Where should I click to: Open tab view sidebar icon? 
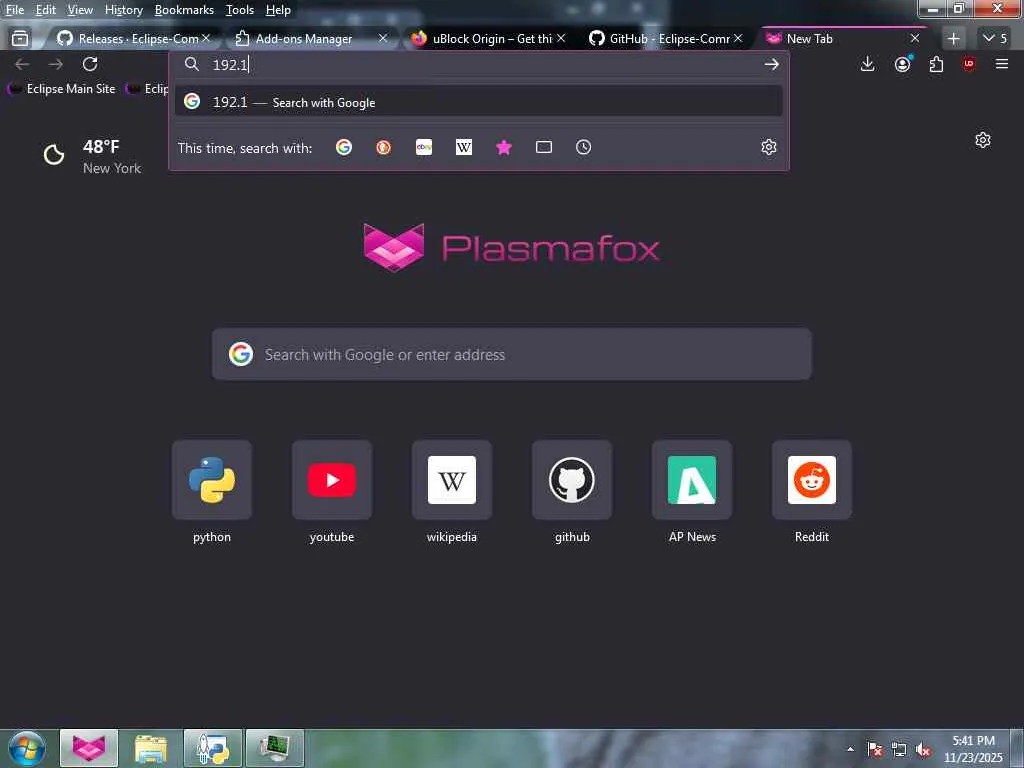20,39
